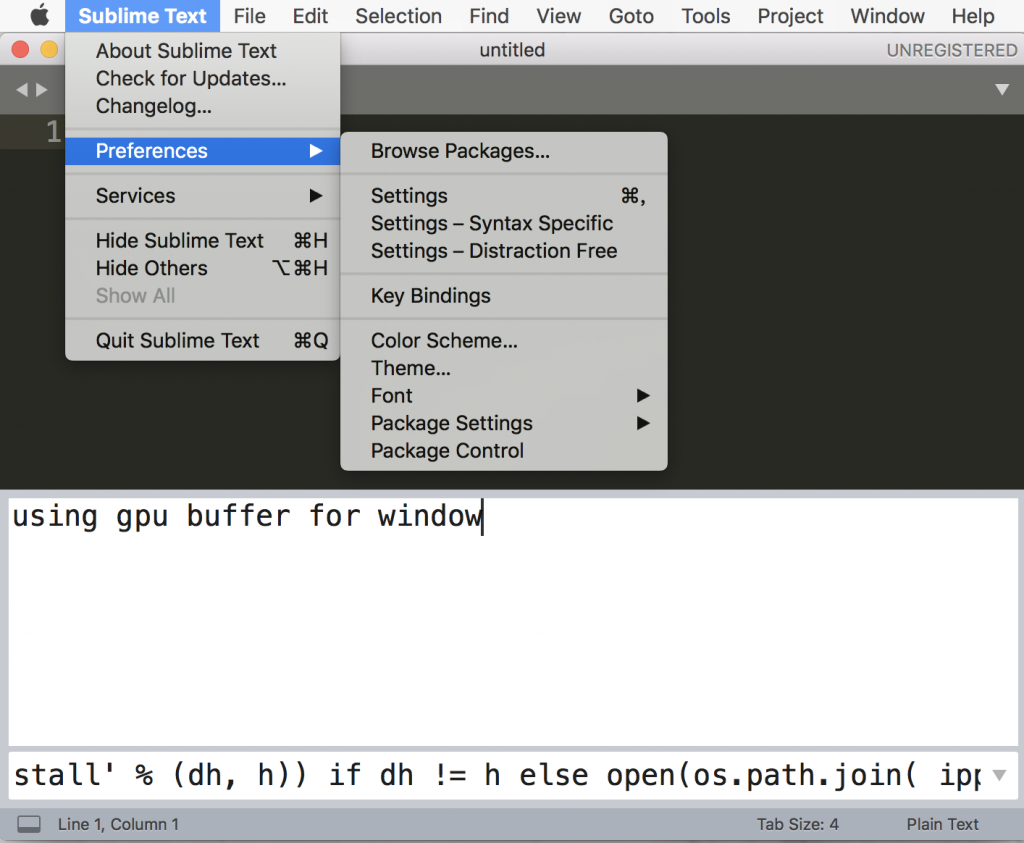Open the View menu
1024x843 pixels.
(558, 16)
